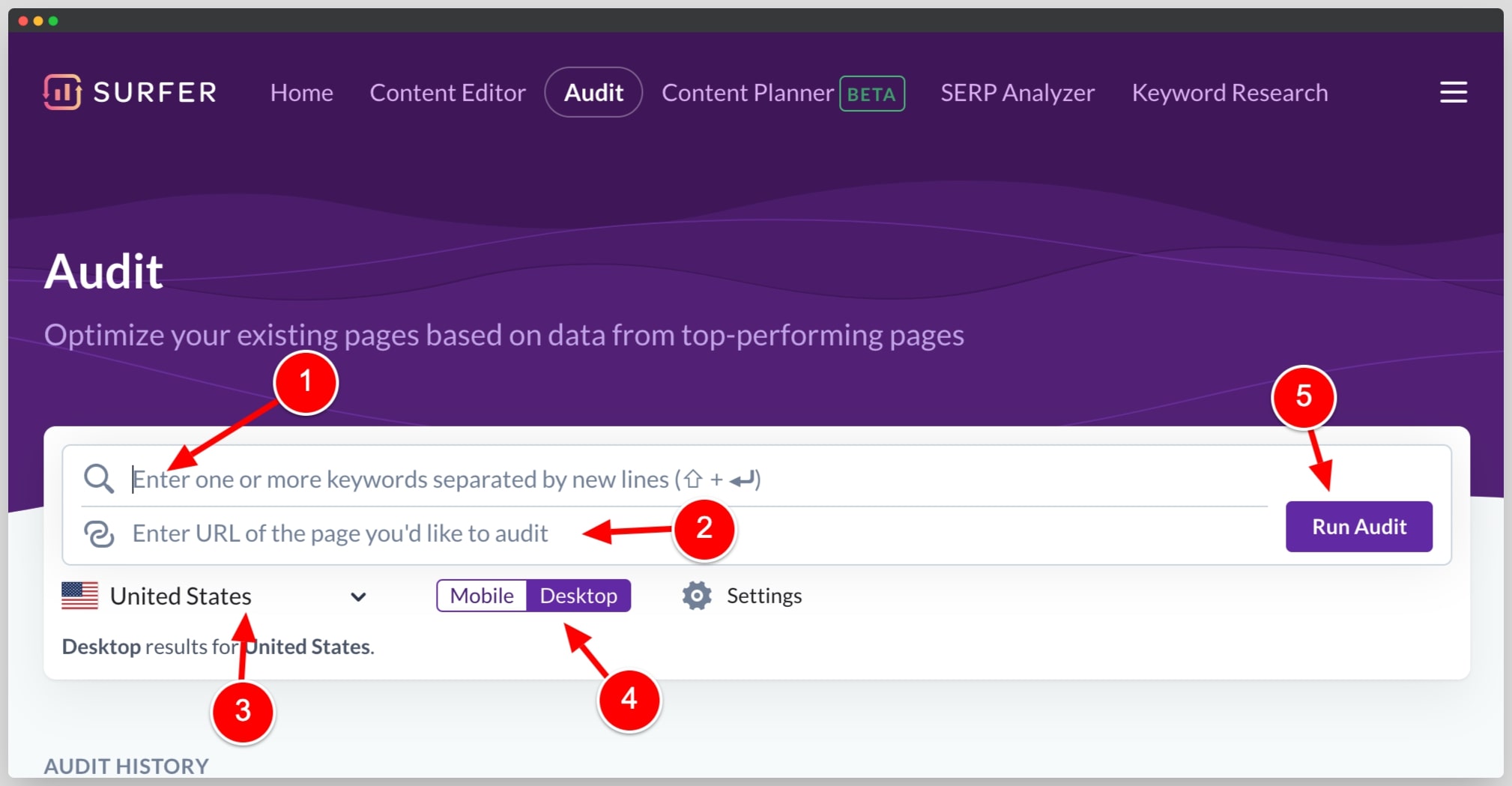
Task: Click the BETA badge next to Content Planner
Action: 872,94
